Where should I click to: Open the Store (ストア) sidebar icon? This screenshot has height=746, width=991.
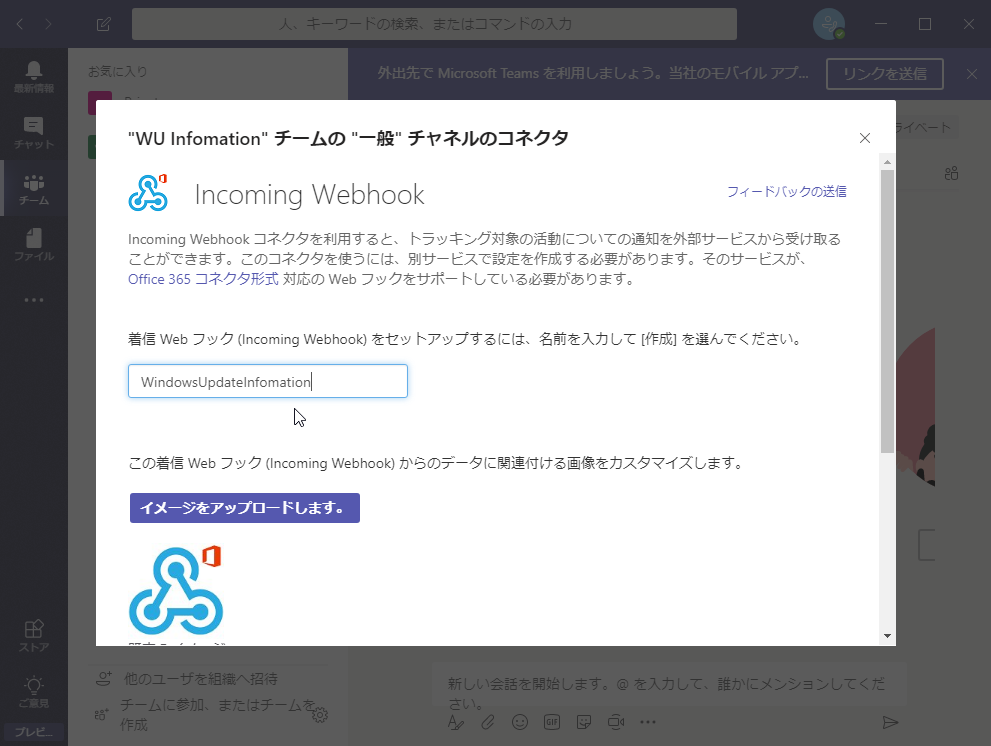coord(33,635)
